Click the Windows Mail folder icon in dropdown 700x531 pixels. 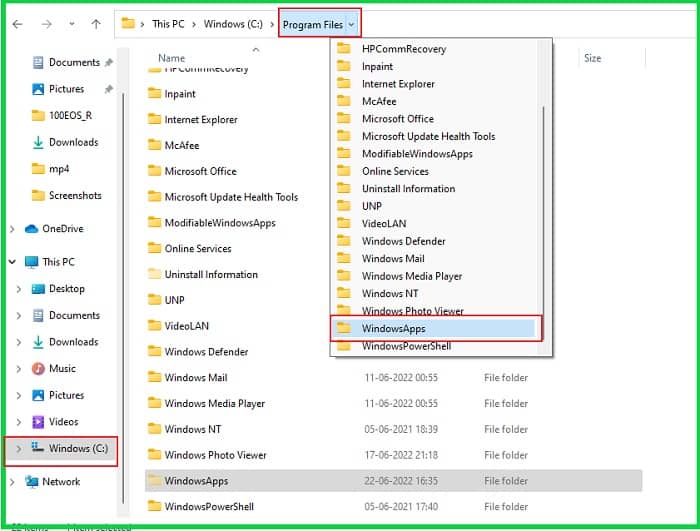tap(344, 258)
